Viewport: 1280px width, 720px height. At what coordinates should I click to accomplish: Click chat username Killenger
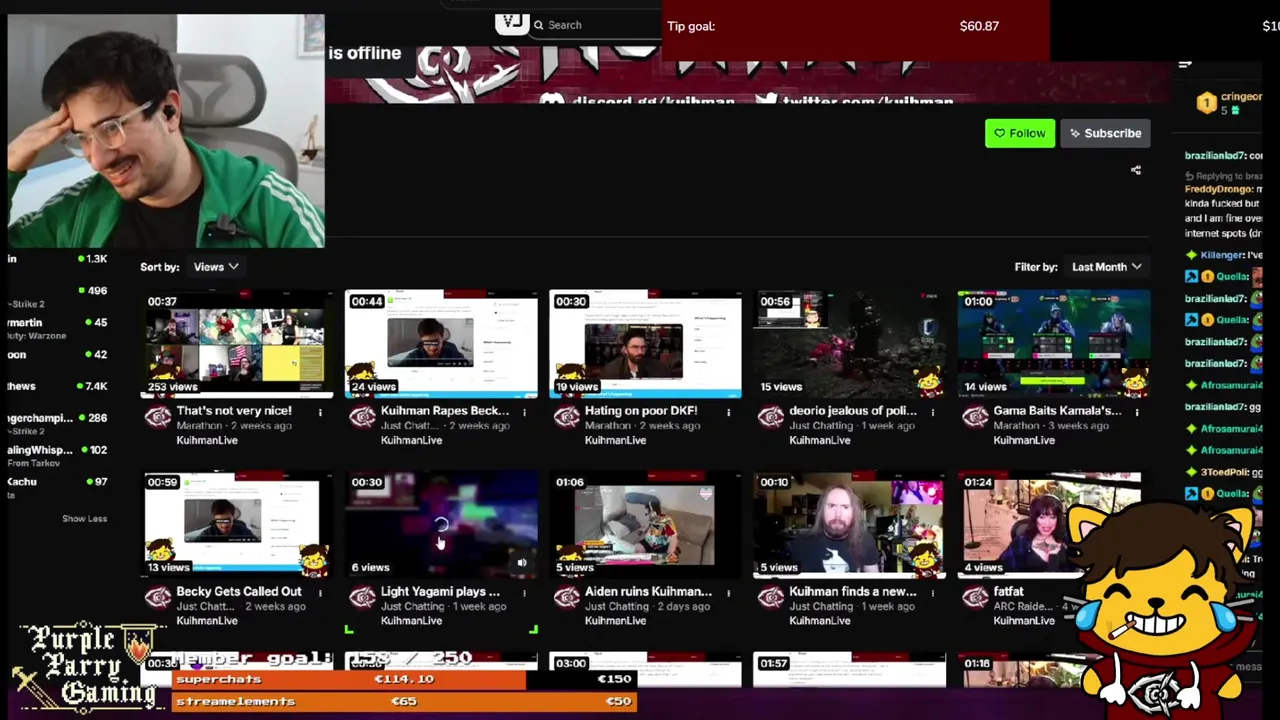1220,255
